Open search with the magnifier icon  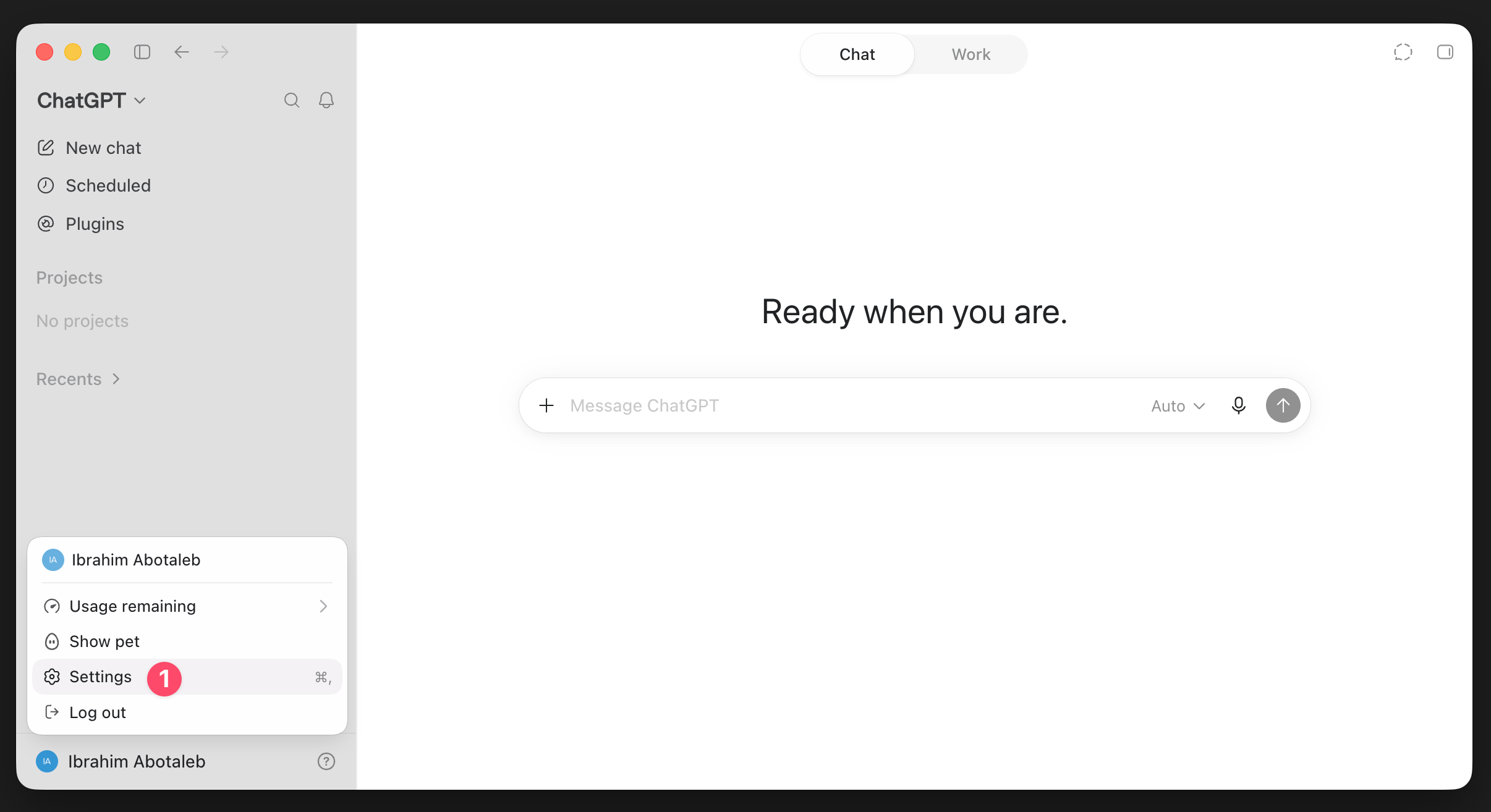[292, 100]
